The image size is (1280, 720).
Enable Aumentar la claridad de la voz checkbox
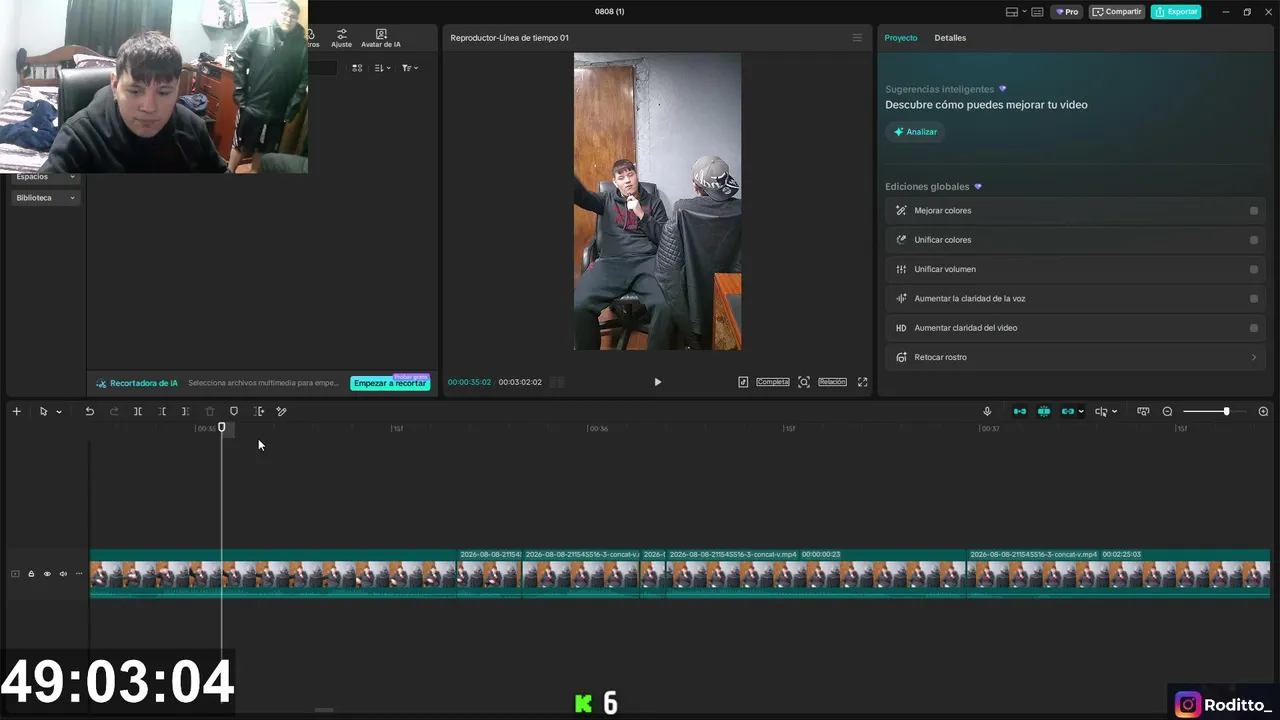[1254, 298]
